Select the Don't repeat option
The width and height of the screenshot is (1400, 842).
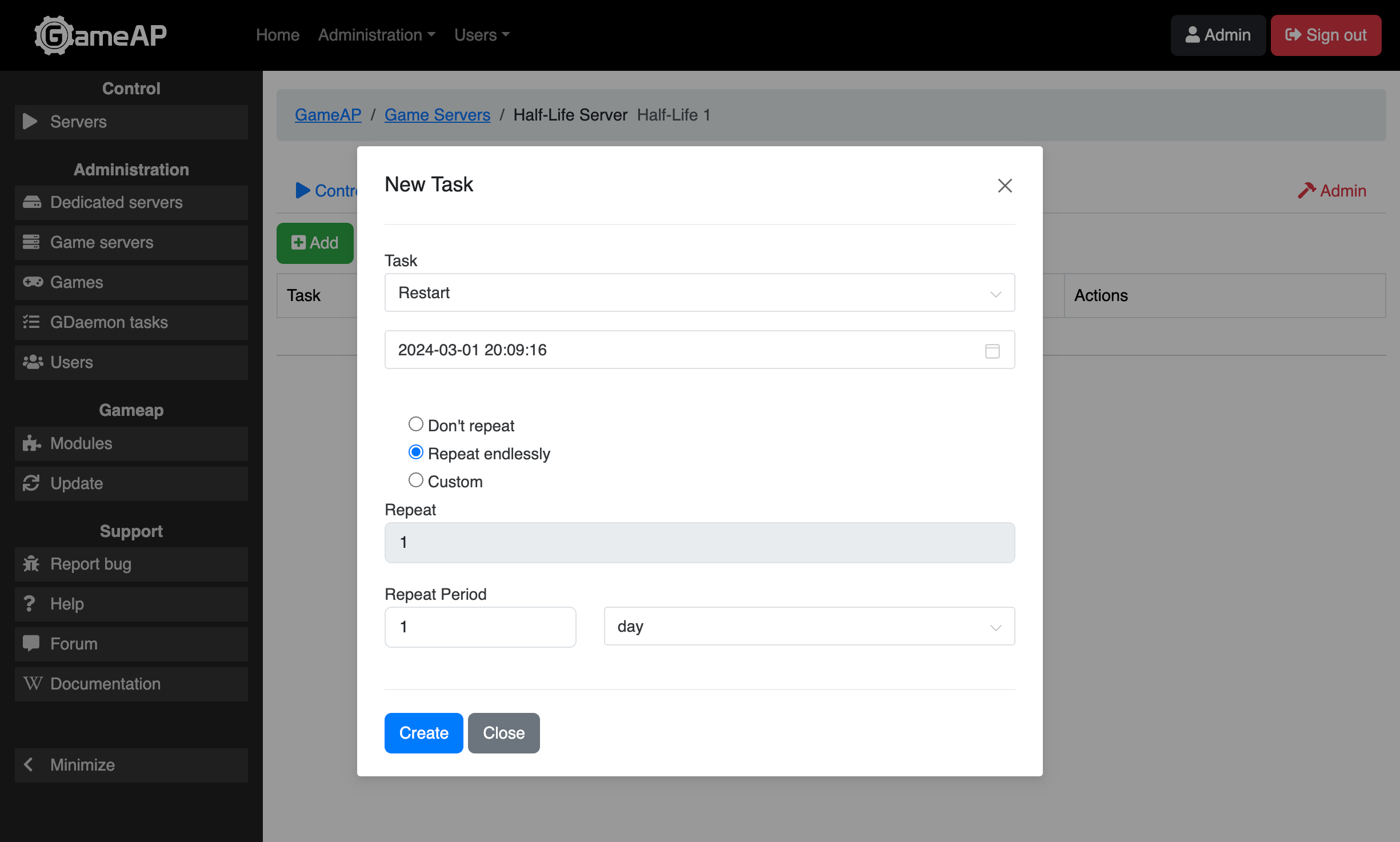pos(416,424)
